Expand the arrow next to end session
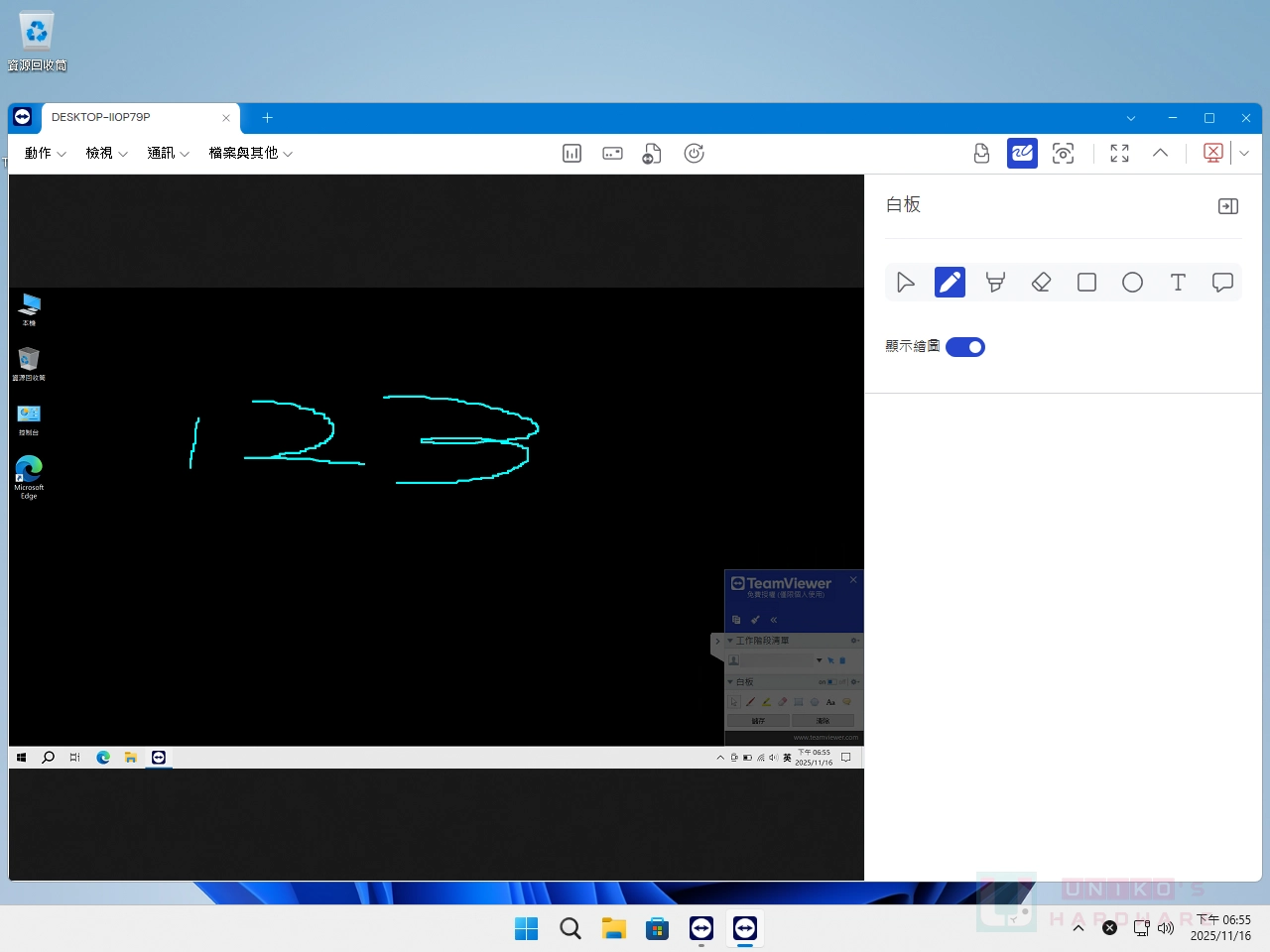The image size is (1270, 952). [x=1244, y=153]
